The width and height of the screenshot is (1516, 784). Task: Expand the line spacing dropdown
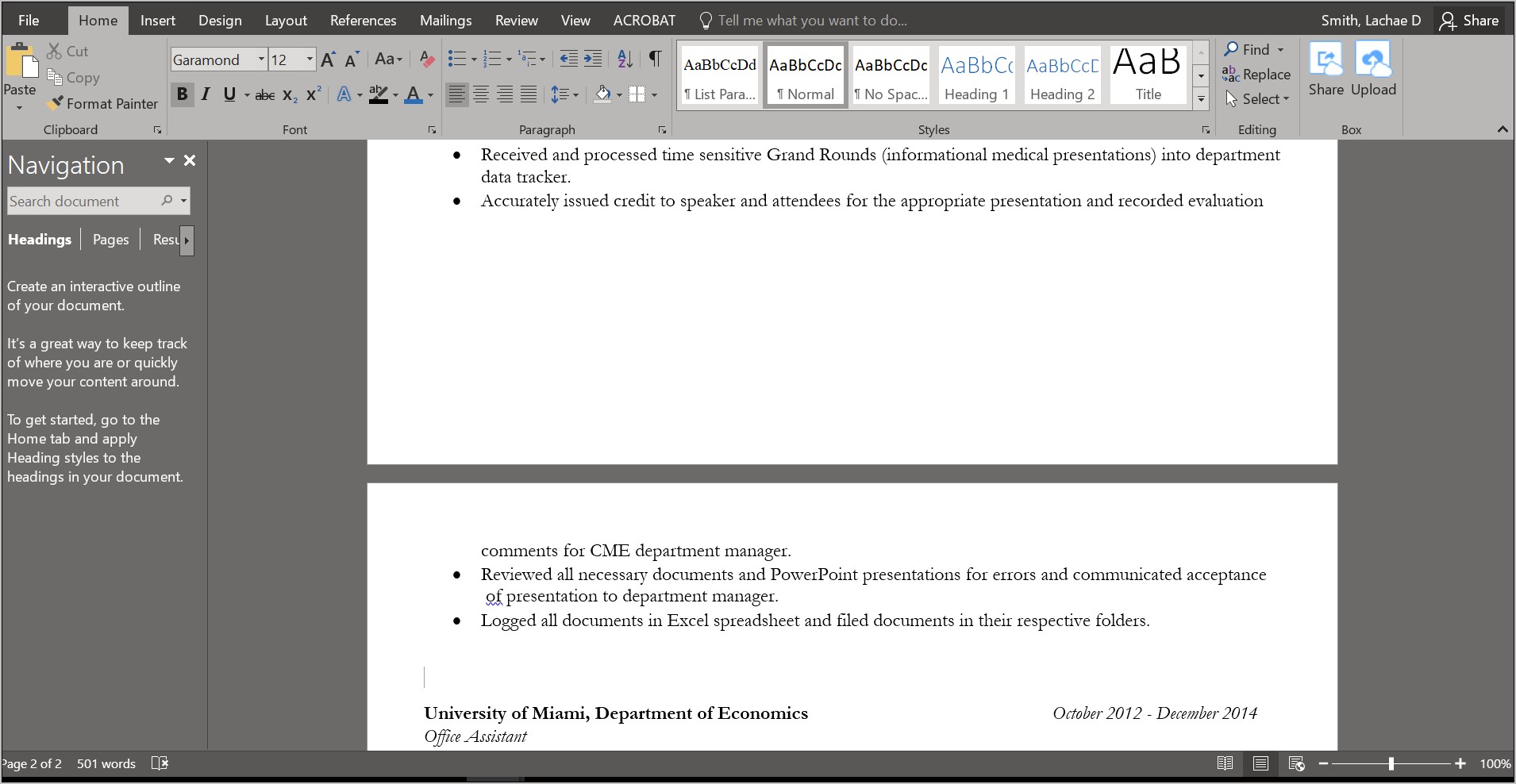tap(575, 95)
